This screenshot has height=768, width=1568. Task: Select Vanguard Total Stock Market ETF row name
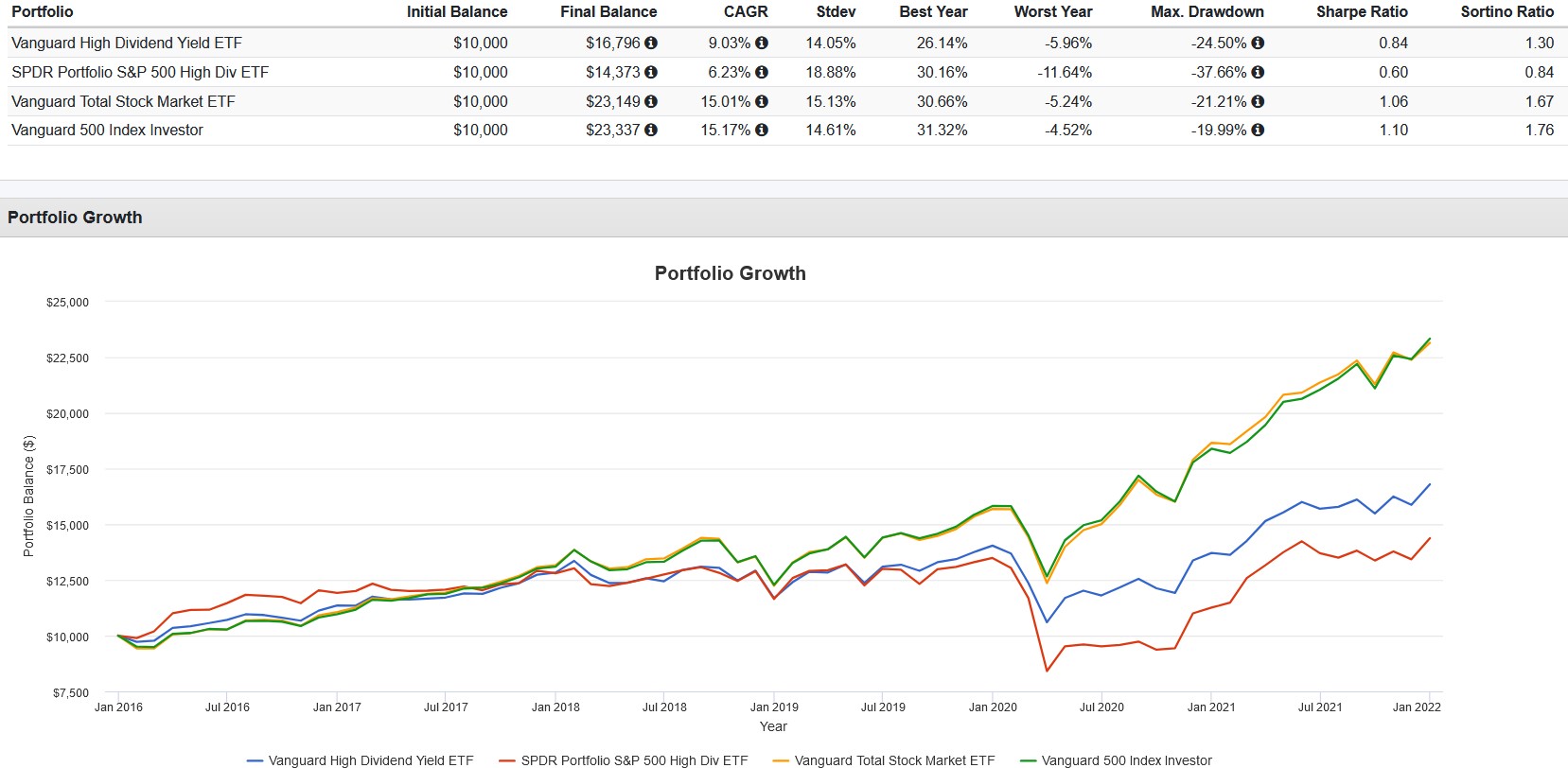(x=123, y=101)
